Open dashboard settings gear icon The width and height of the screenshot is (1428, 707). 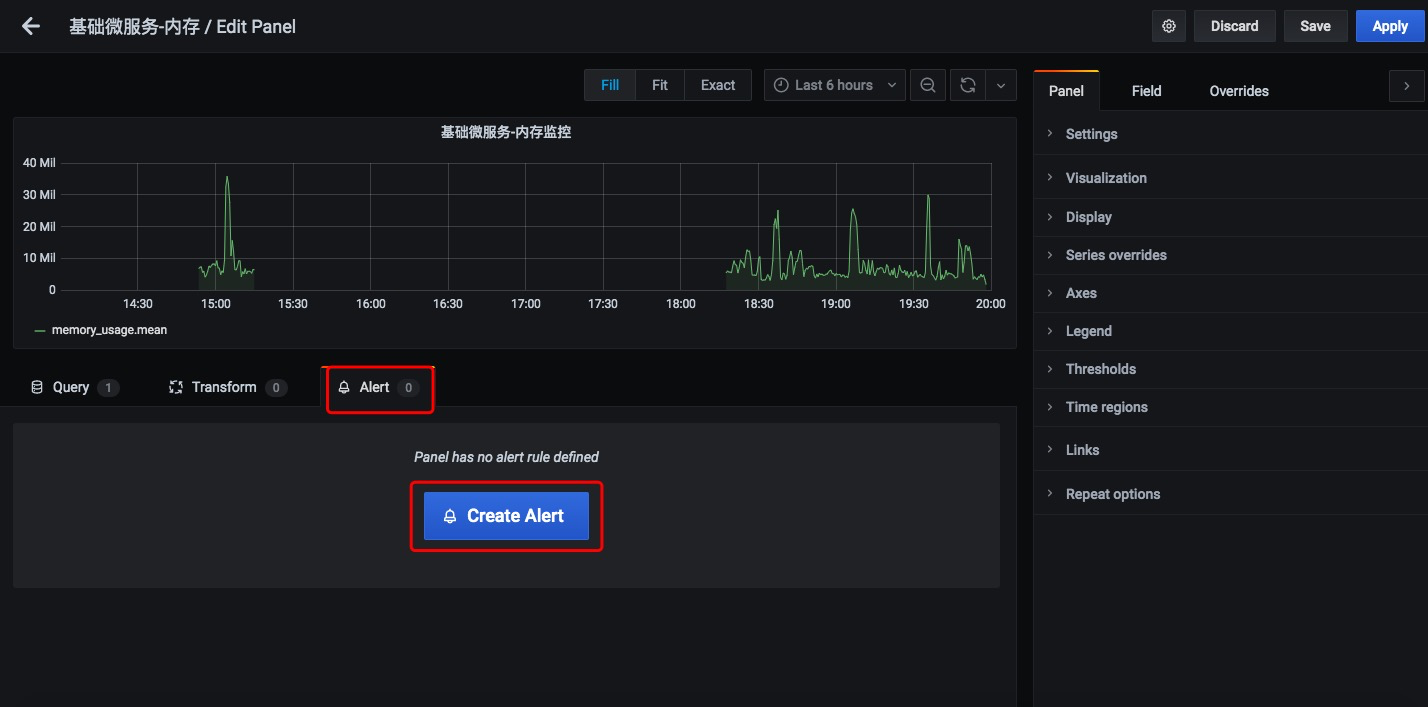pyautogui.click(x=1169, y=26)
